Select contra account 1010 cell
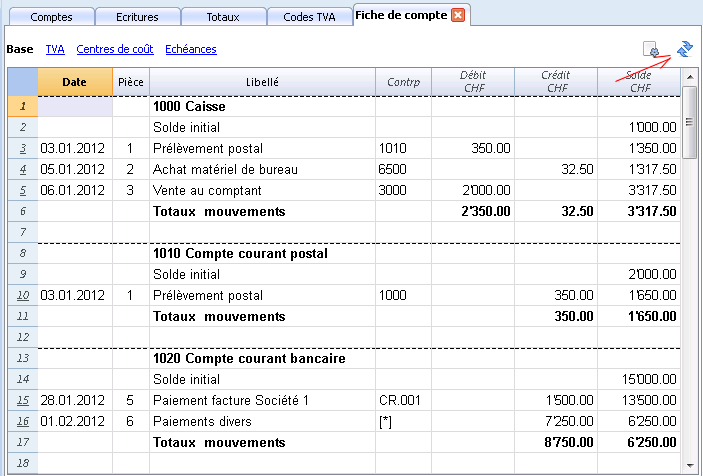The width and height of the screenshot is (703, 476). (404, 148)
